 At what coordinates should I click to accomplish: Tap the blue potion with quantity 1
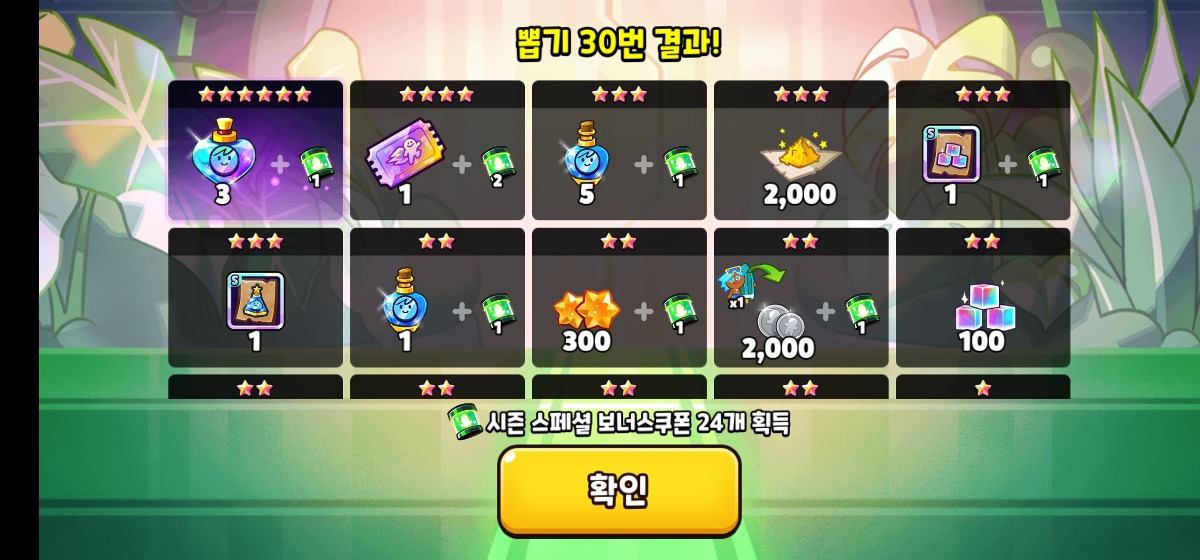click(x=404, y=300)
